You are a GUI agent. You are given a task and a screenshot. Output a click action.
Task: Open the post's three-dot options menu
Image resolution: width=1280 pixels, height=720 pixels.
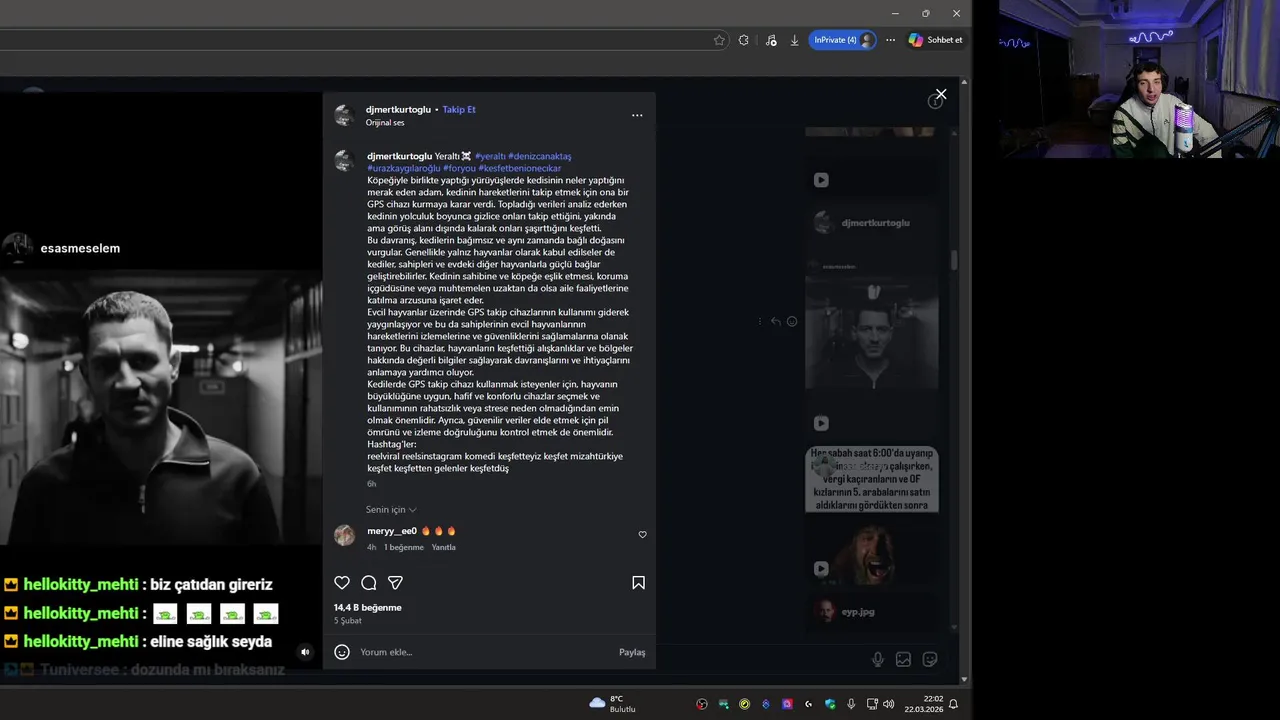click(637, 115)
